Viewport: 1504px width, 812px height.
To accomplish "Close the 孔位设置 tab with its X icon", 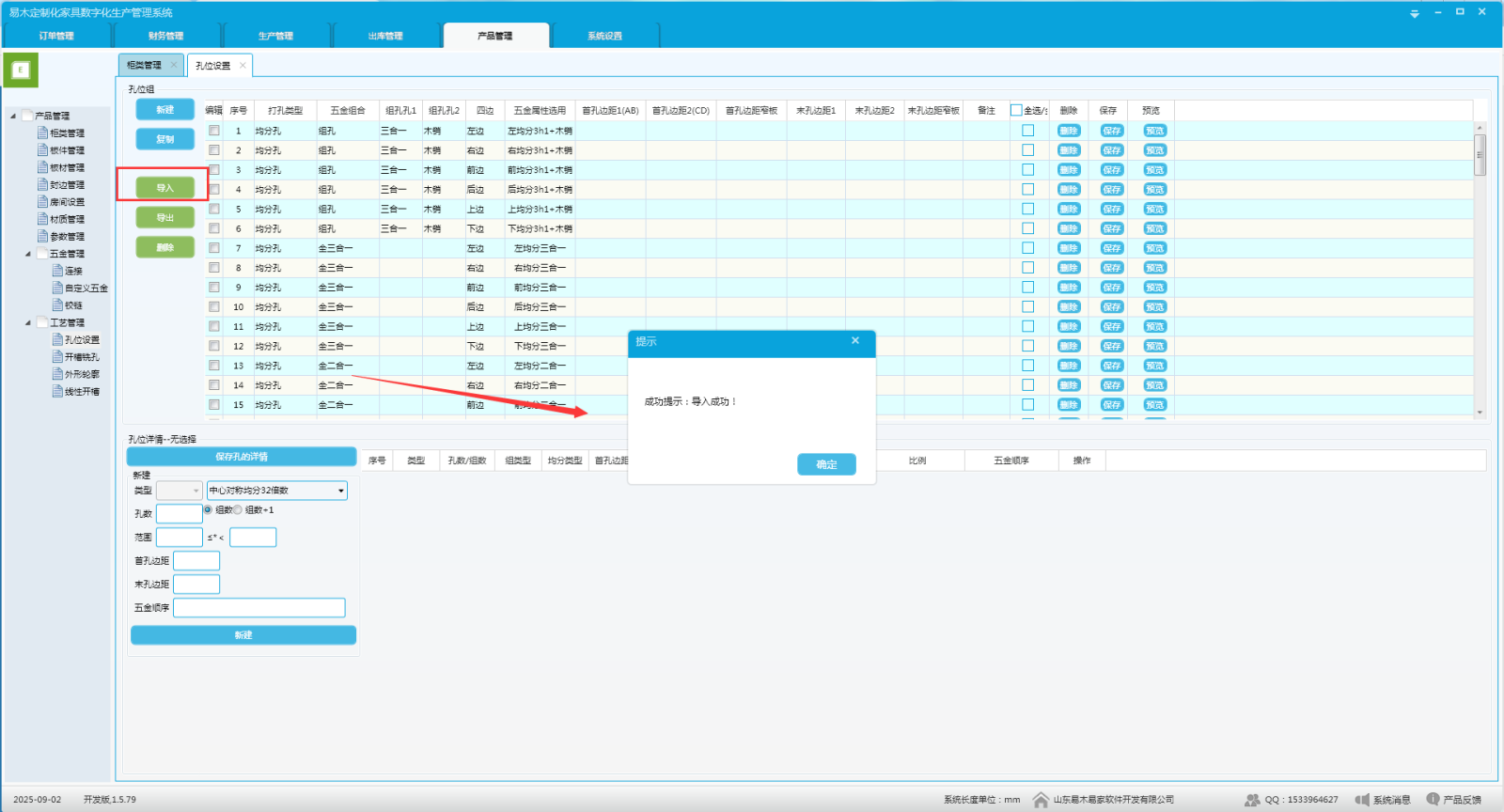I will [243, 65].
